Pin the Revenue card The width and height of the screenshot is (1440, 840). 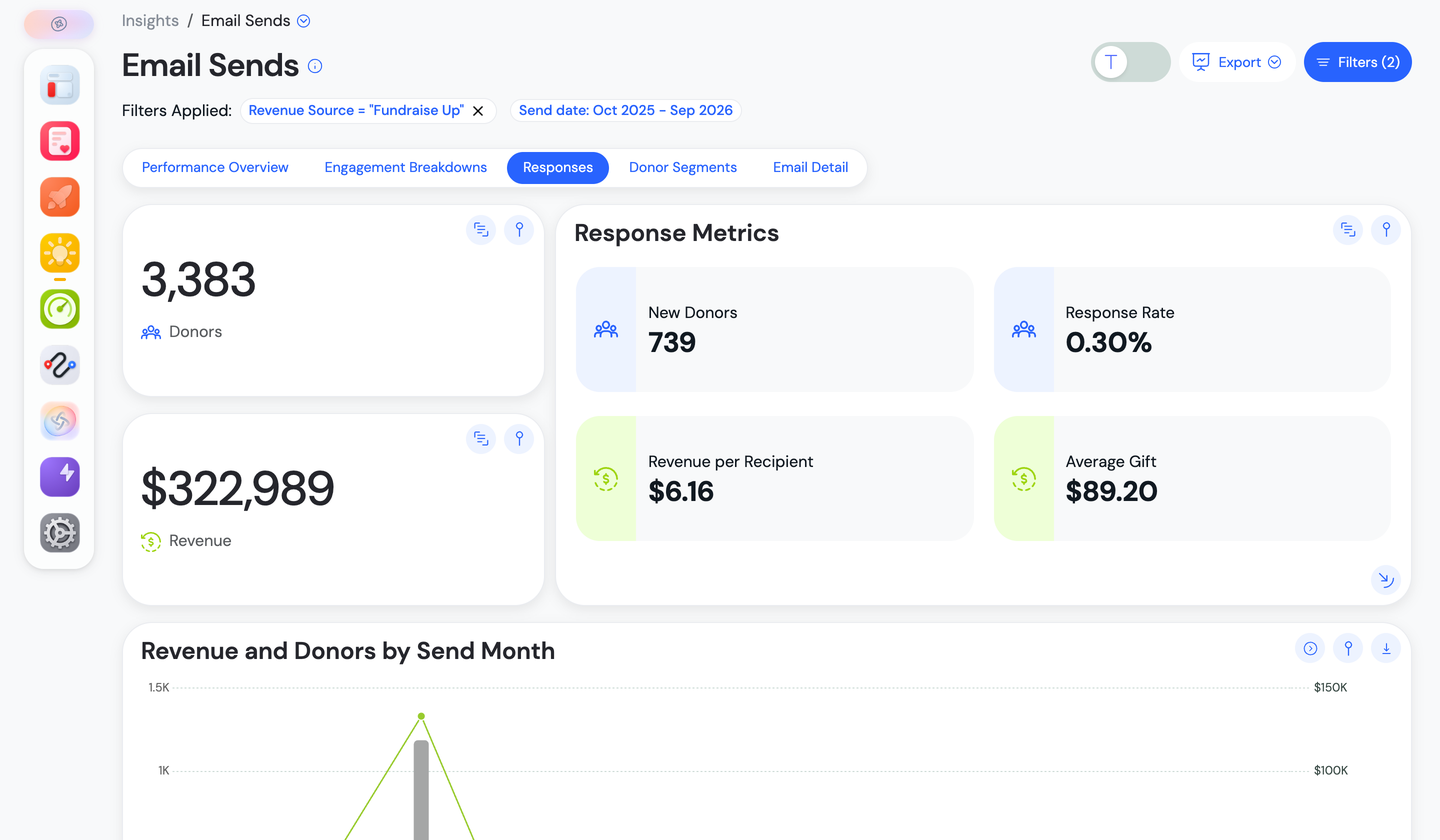pyautogui.click(x=519, y=438)
